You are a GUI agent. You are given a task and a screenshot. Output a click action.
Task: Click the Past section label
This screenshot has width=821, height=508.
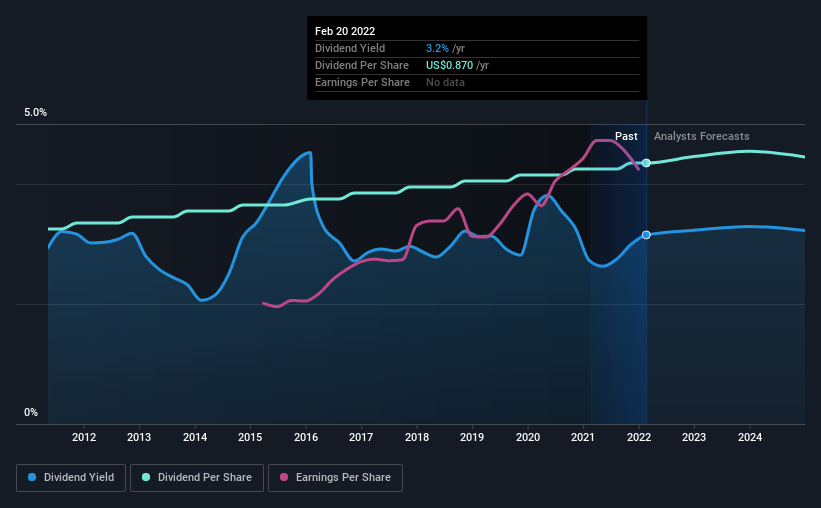[626, 136]
